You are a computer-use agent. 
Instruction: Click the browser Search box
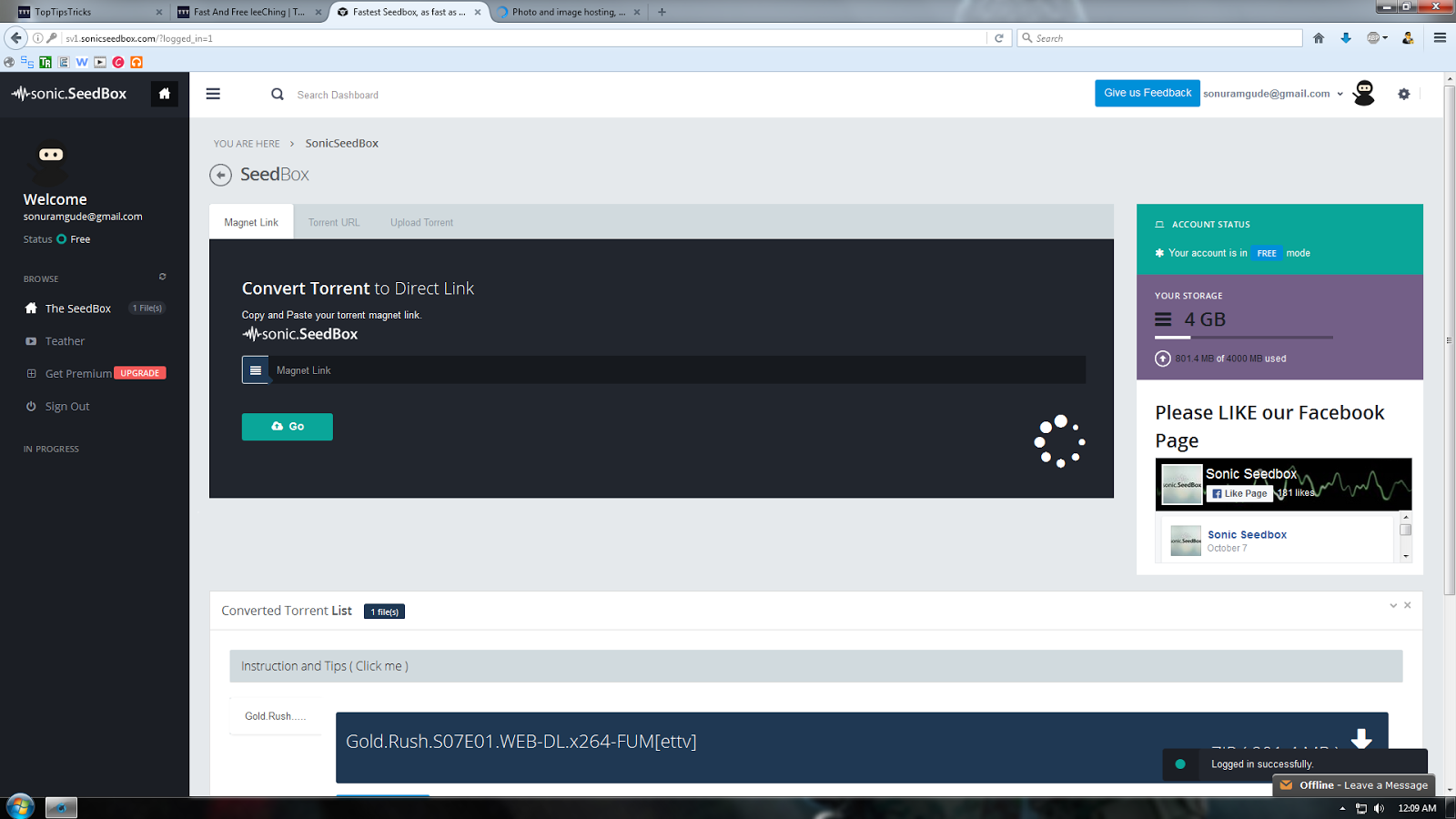pos(1159,38)
